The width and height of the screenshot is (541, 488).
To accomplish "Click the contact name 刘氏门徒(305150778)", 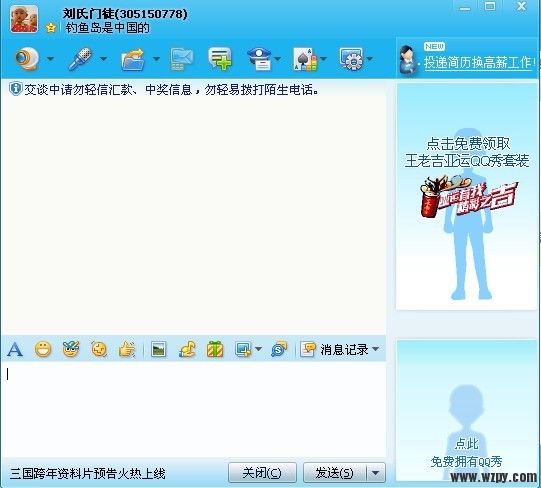I will click(125, 14).
